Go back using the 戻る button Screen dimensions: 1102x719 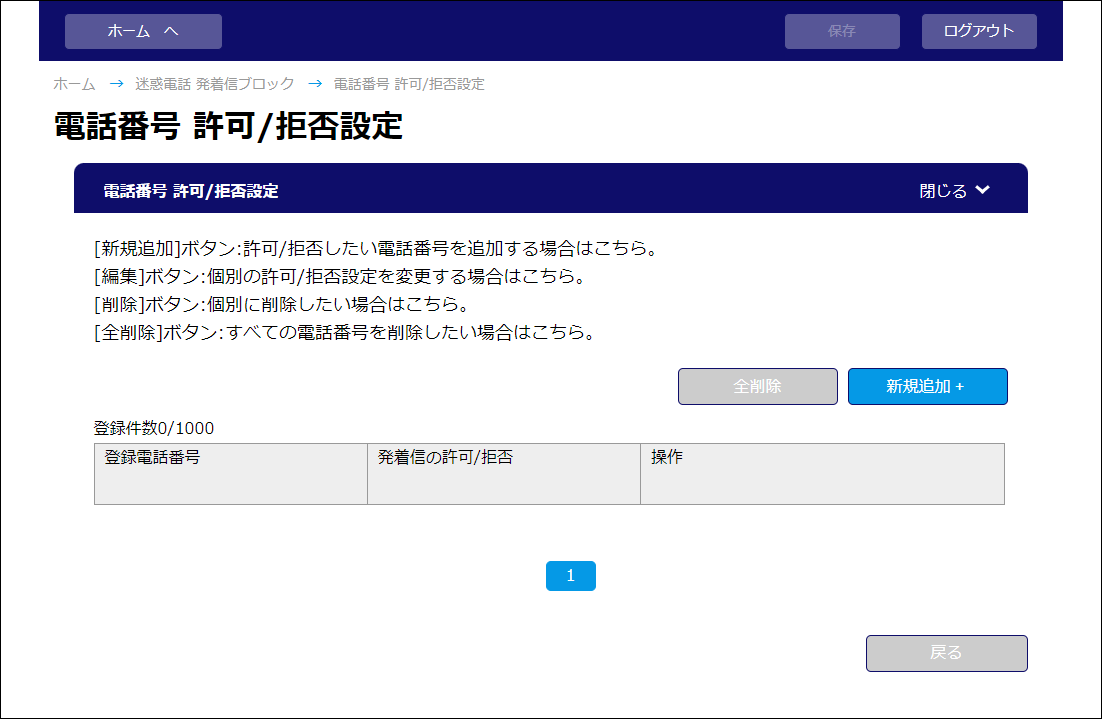pyautogui.click(x=946, y=653)
